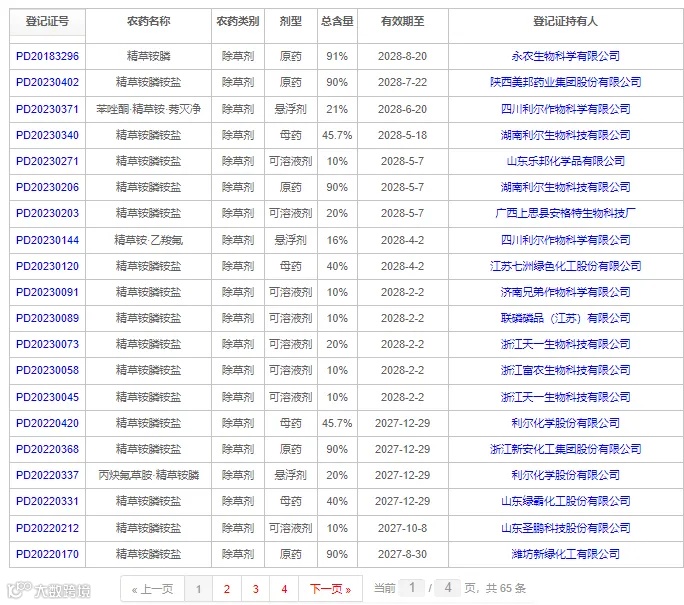Select expiry date 2028-6-20

tap(402, 109)
